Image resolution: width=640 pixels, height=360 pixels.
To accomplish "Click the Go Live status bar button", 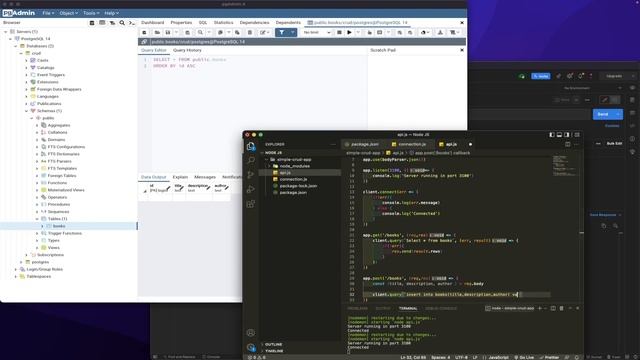I will coord(524,357).
